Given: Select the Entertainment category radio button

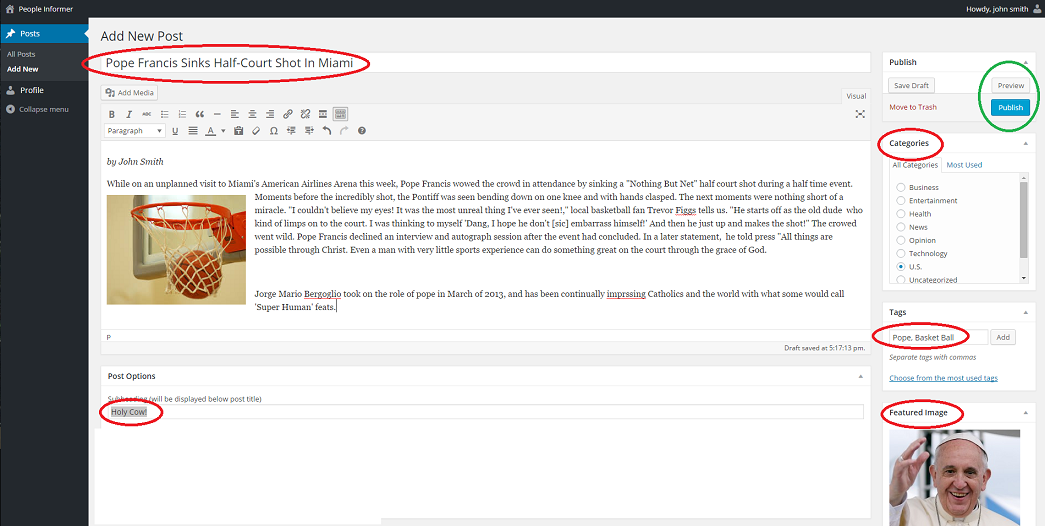Looking at the screenshot, I should (901, 201).
